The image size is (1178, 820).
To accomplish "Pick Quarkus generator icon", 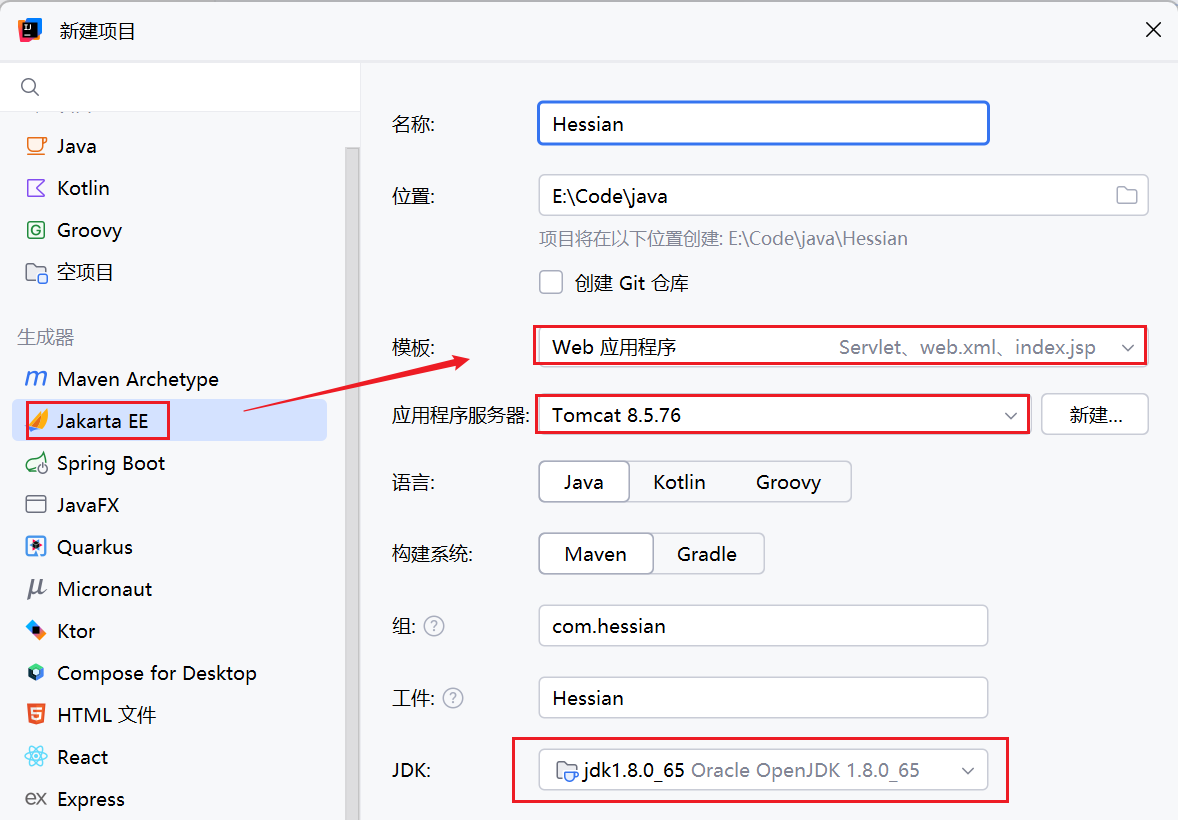I will coord(36,547).
